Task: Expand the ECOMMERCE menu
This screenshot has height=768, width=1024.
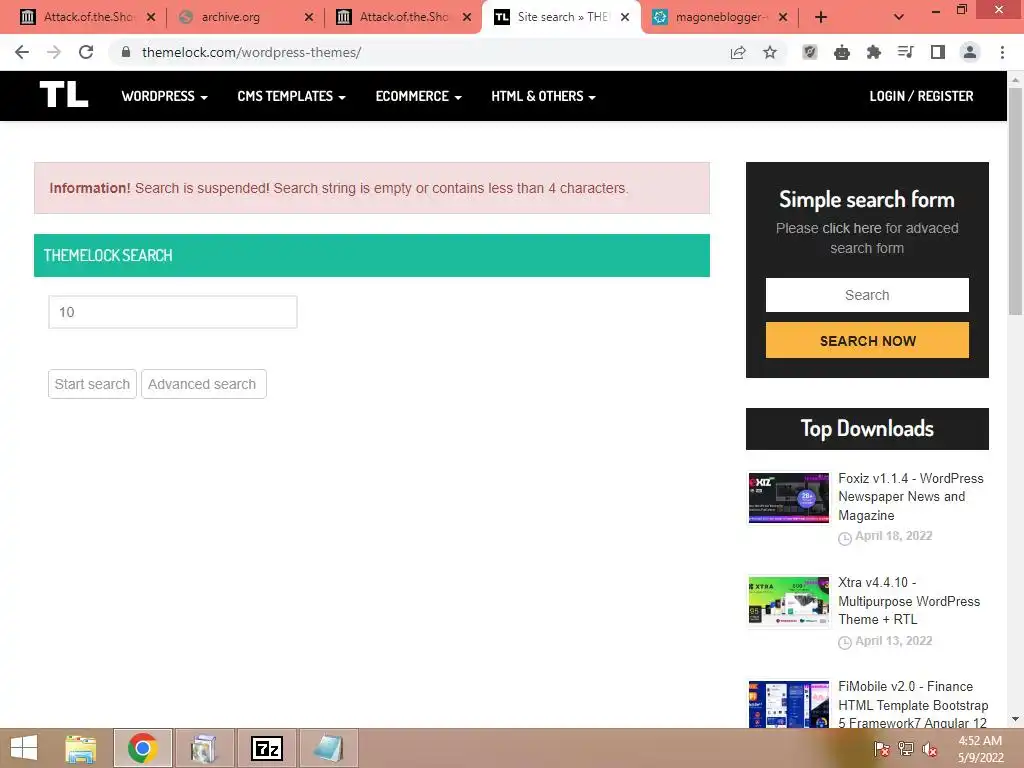Action: pos(419,96)
